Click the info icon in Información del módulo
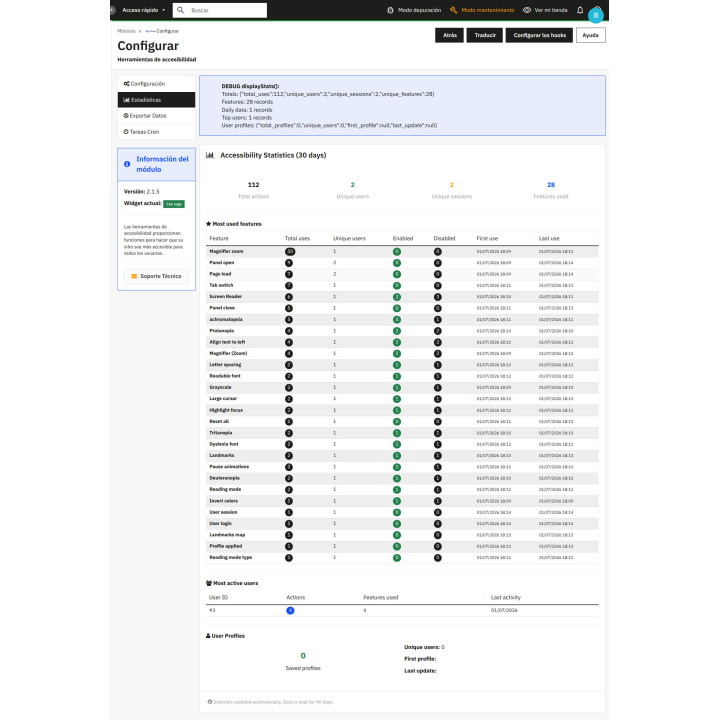Image resolution: width=720 pixels, height=720 pixels. (x=127, y=164)
